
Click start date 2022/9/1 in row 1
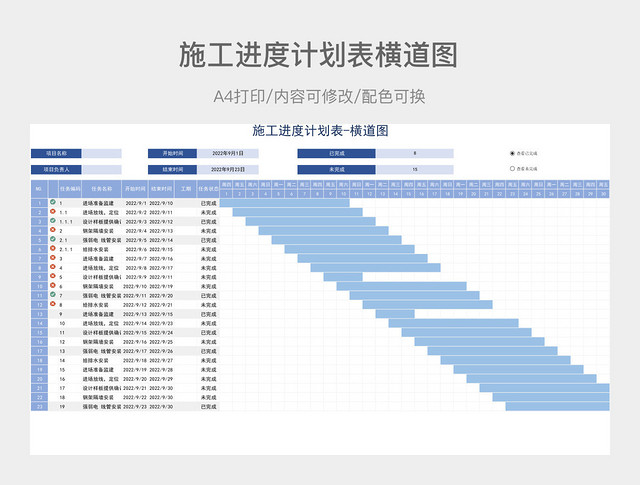click(136, 203)
